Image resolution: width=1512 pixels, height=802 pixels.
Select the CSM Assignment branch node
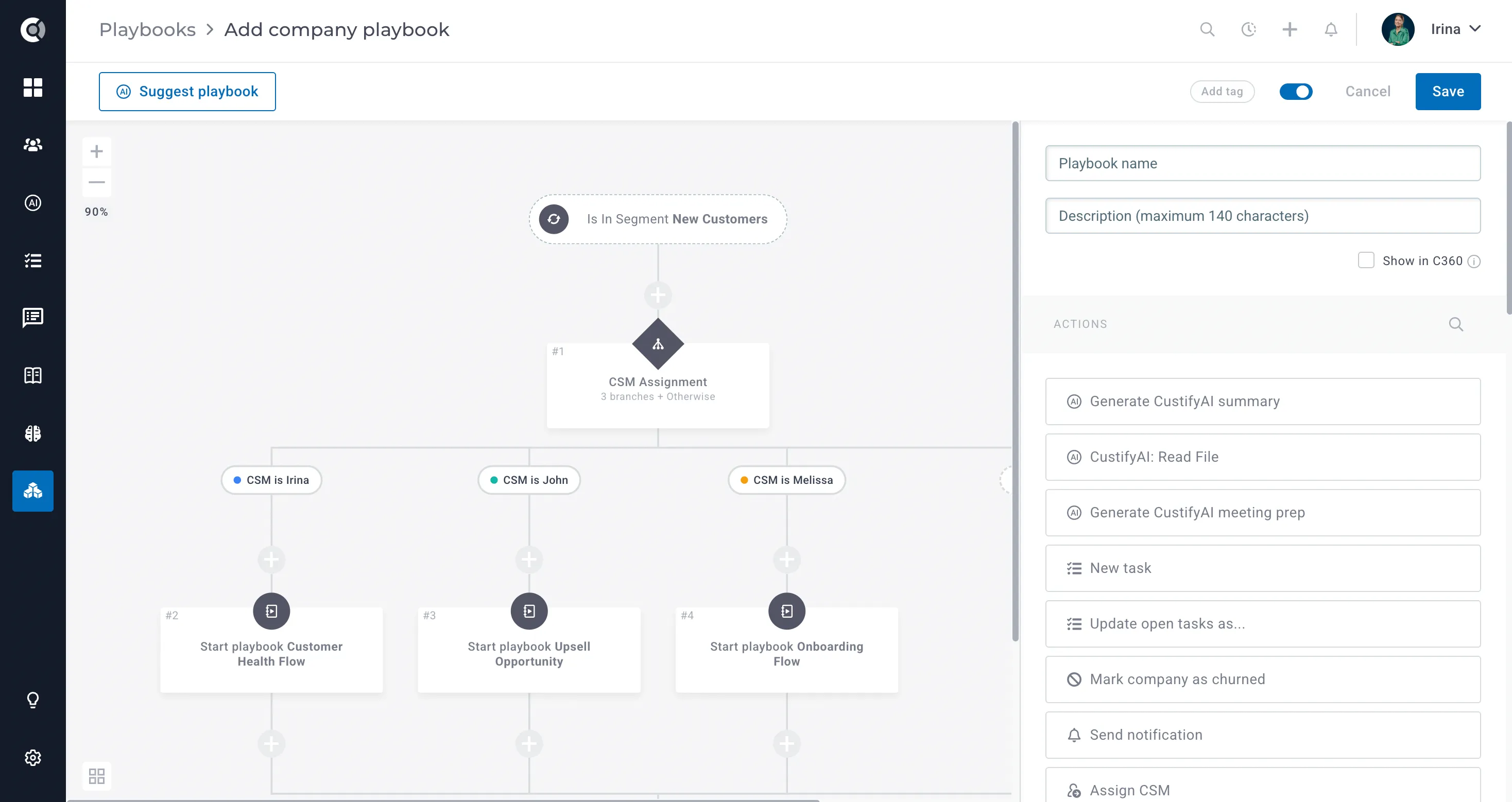[658, 386]
